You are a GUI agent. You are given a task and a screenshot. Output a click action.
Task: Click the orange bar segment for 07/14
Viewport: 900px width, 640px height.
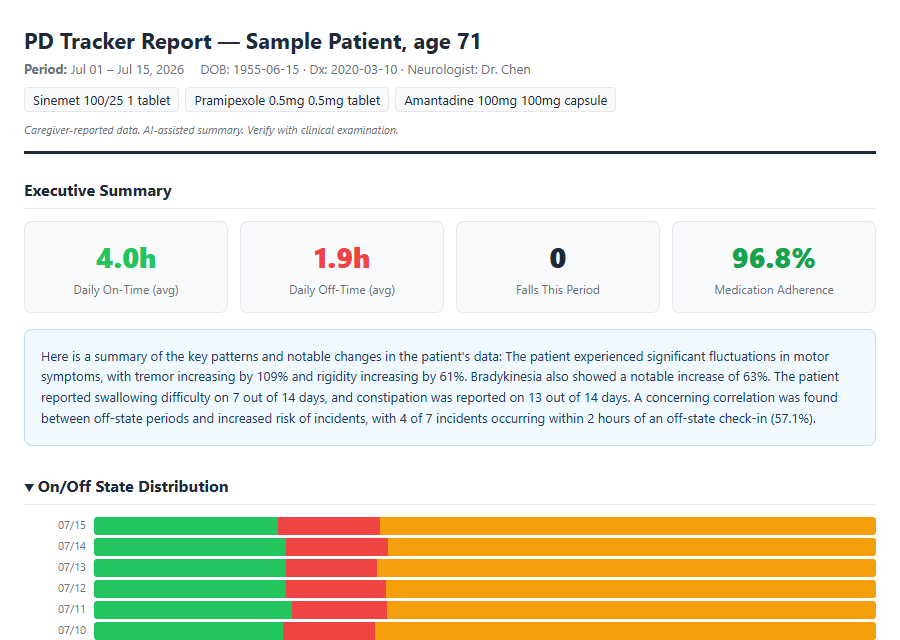(632, 547)
